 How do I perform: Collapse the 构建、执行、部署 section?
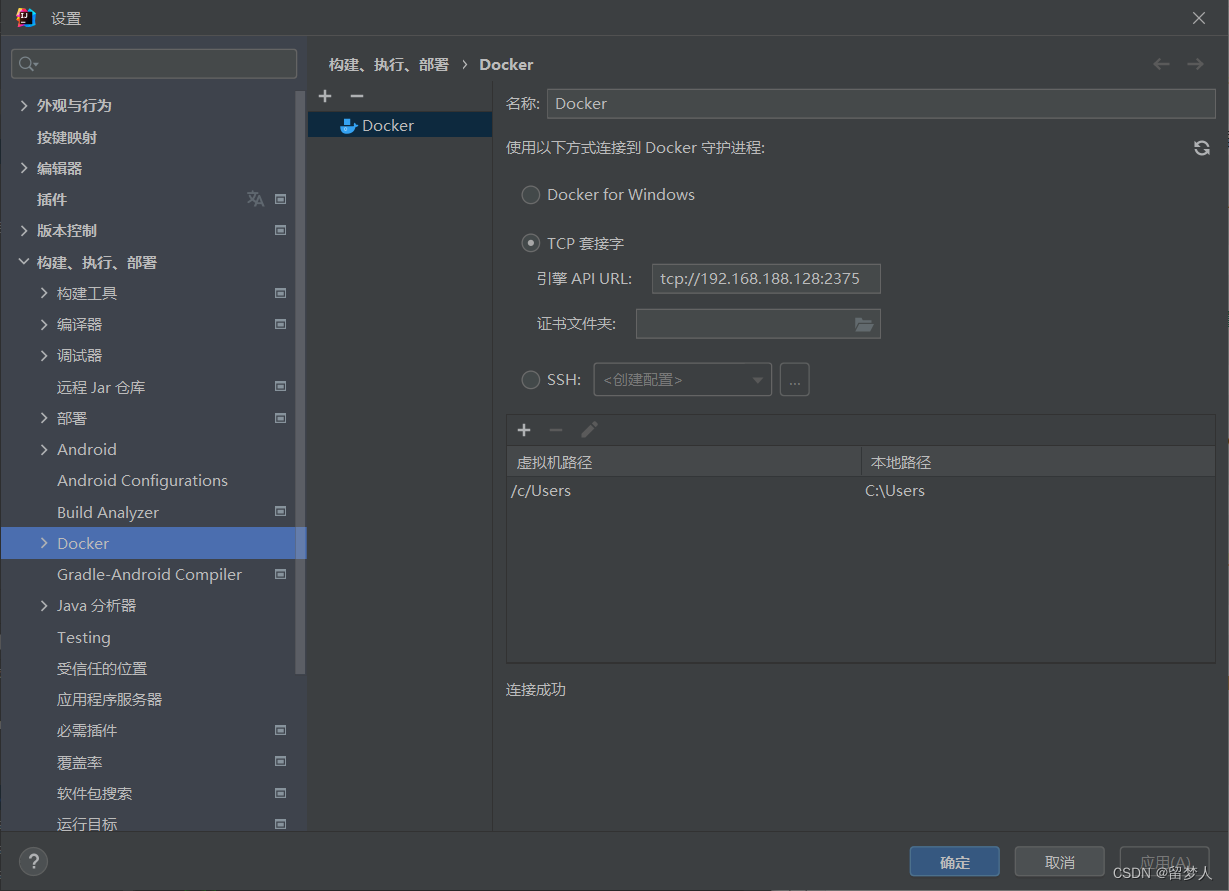24,262
